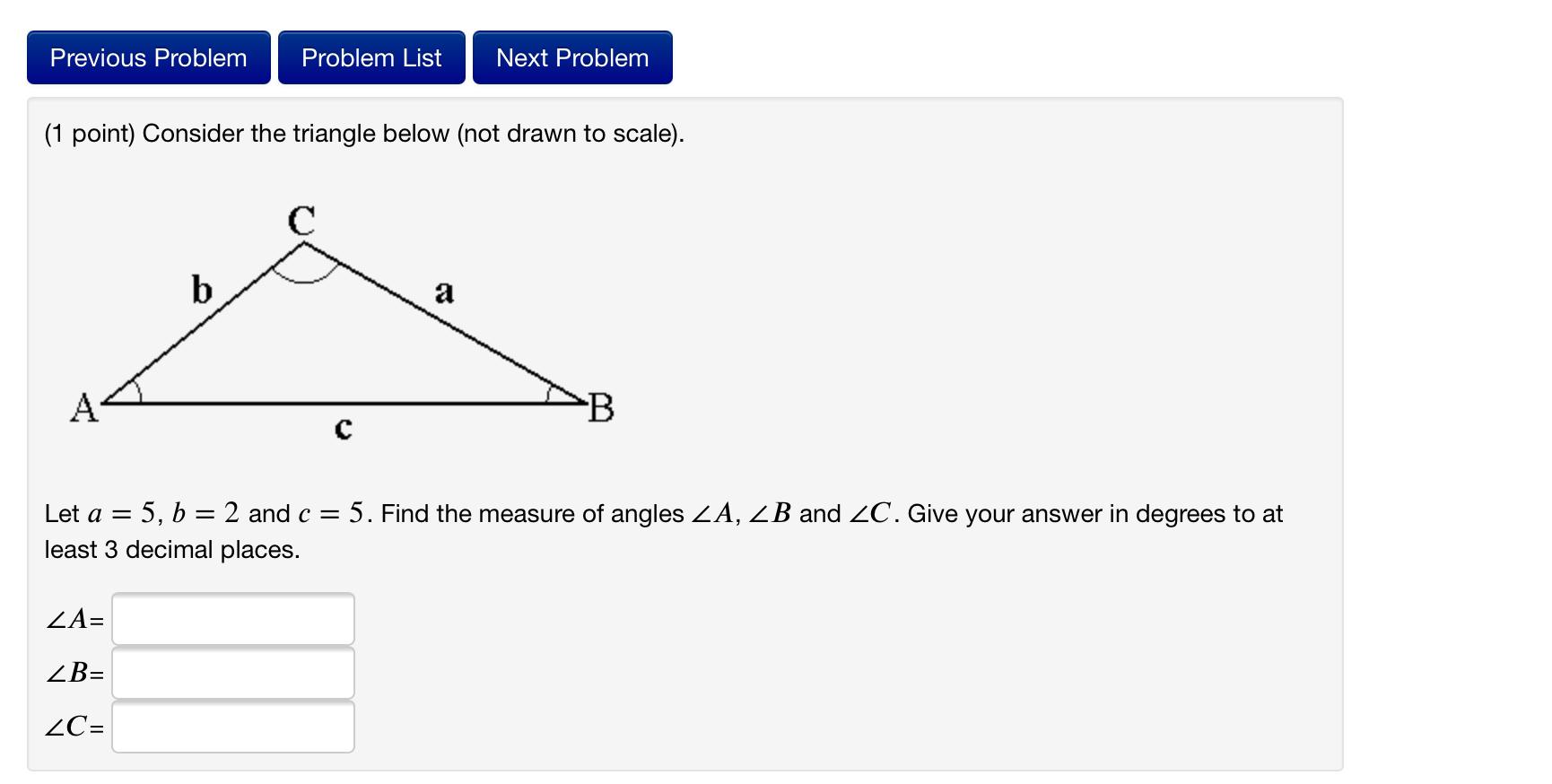The width and height of the screenshot is (1552, 784).
Task: Click the Previous Problem button
Action: point(148,57)
